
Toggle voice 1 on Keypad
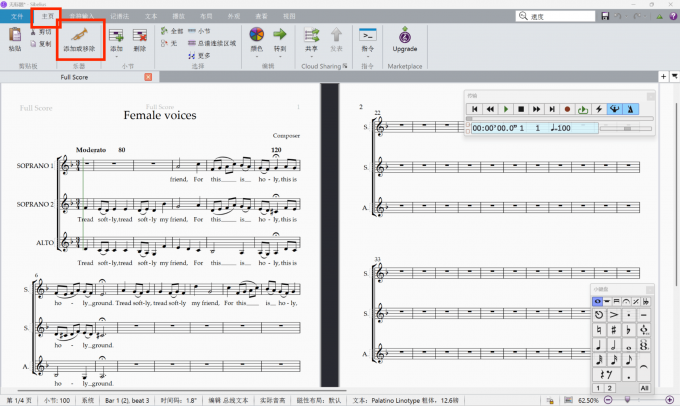tap(598, 388)
